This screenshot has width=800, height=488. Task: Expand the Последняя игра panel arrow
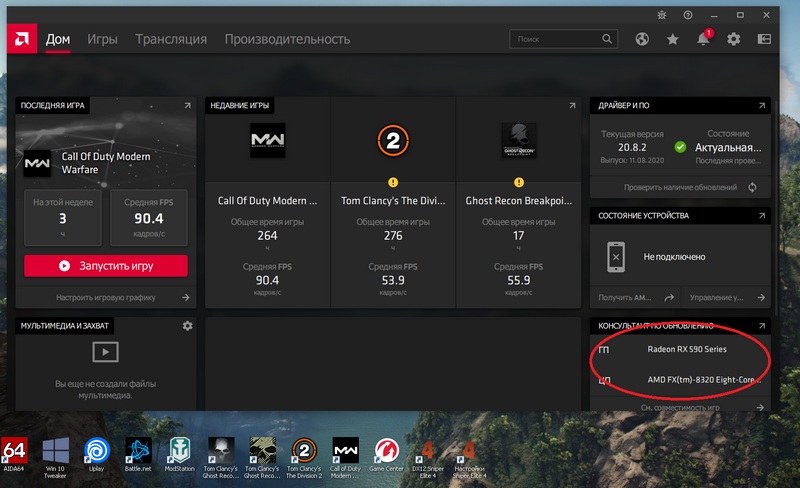tap(187, 106)
